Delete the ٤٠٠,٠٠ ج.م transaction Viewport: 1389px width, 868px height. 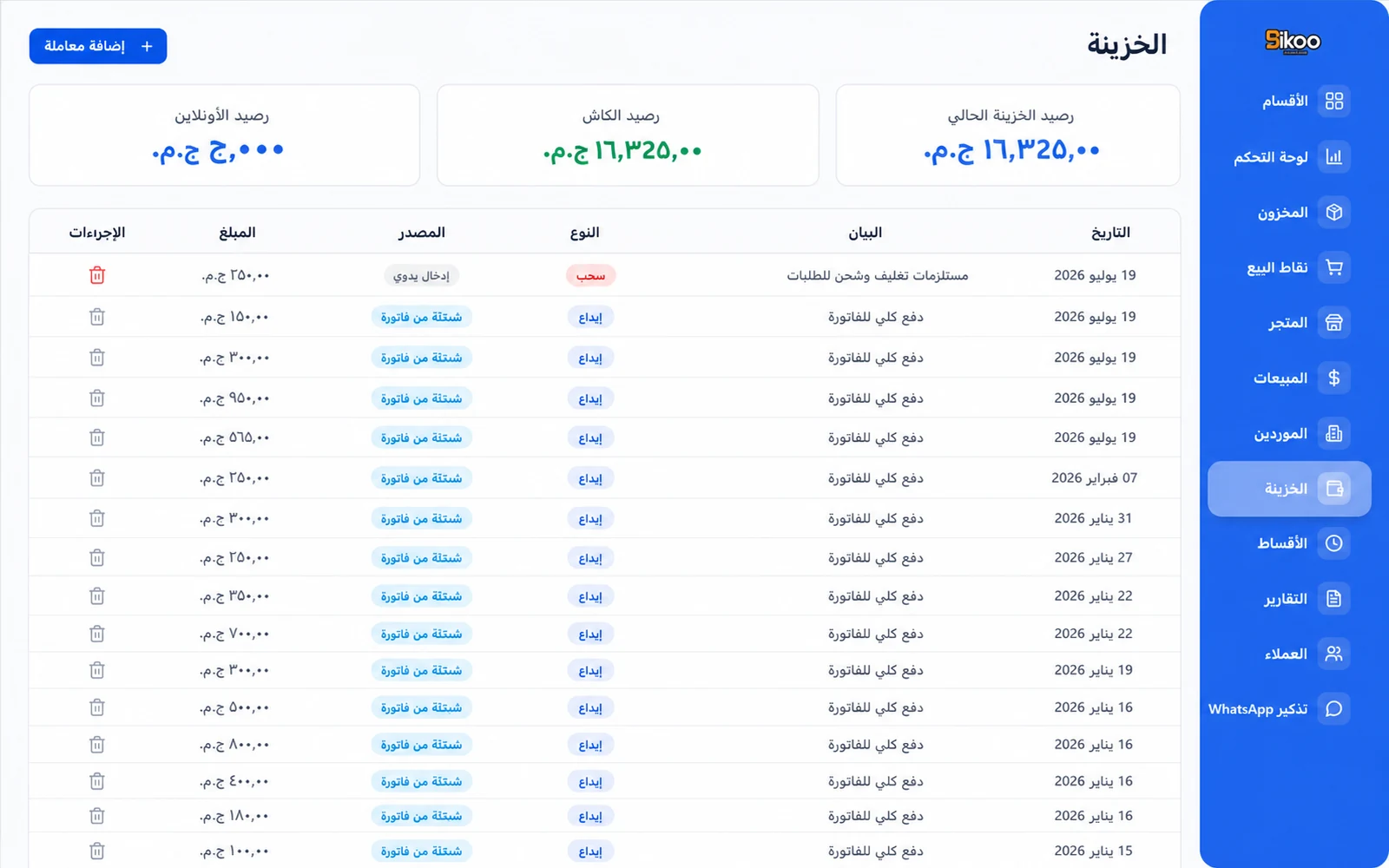click(x=97, y=781)
